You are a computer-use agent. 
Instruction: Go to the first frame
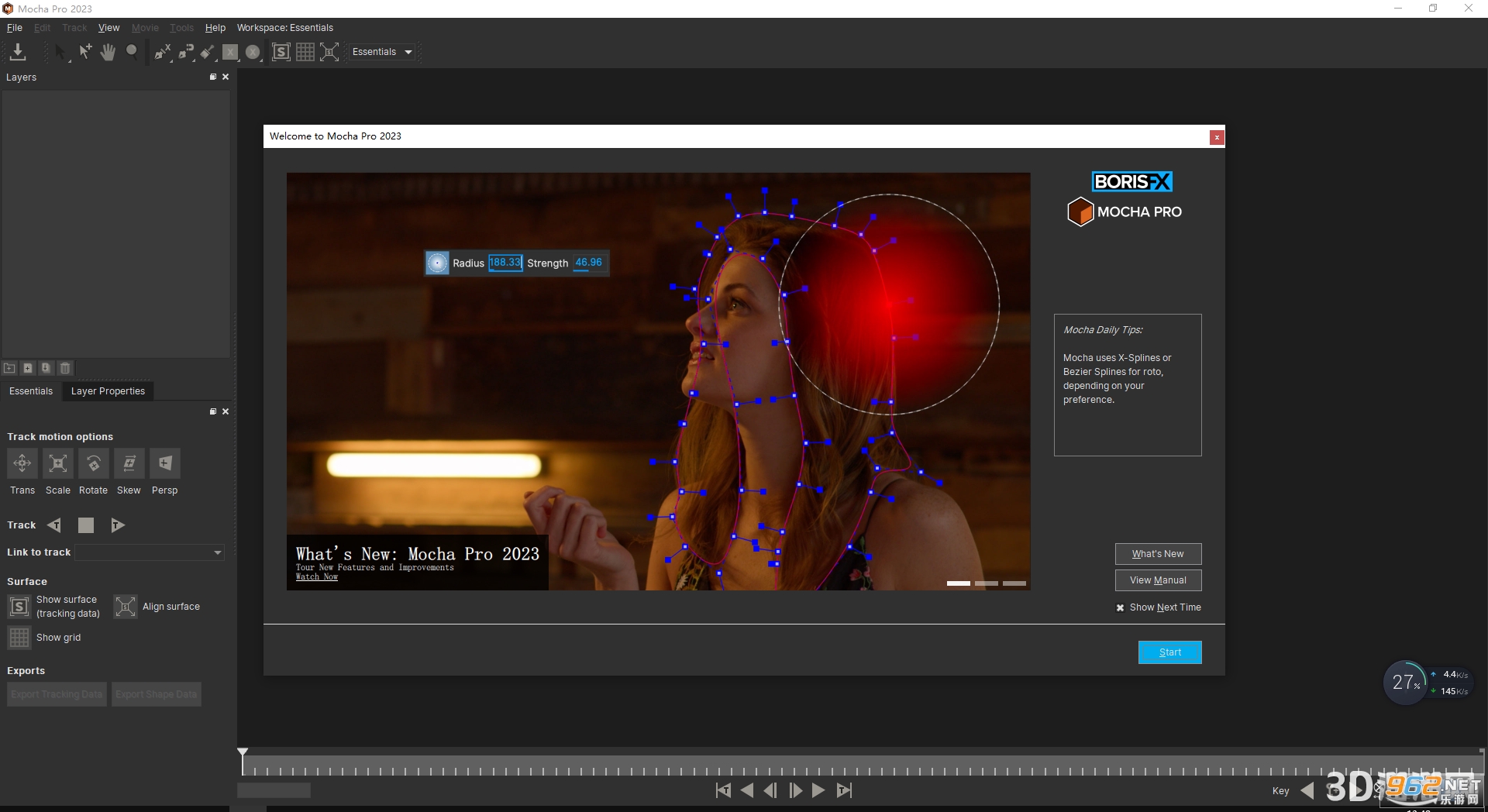(x=723, y=790)
